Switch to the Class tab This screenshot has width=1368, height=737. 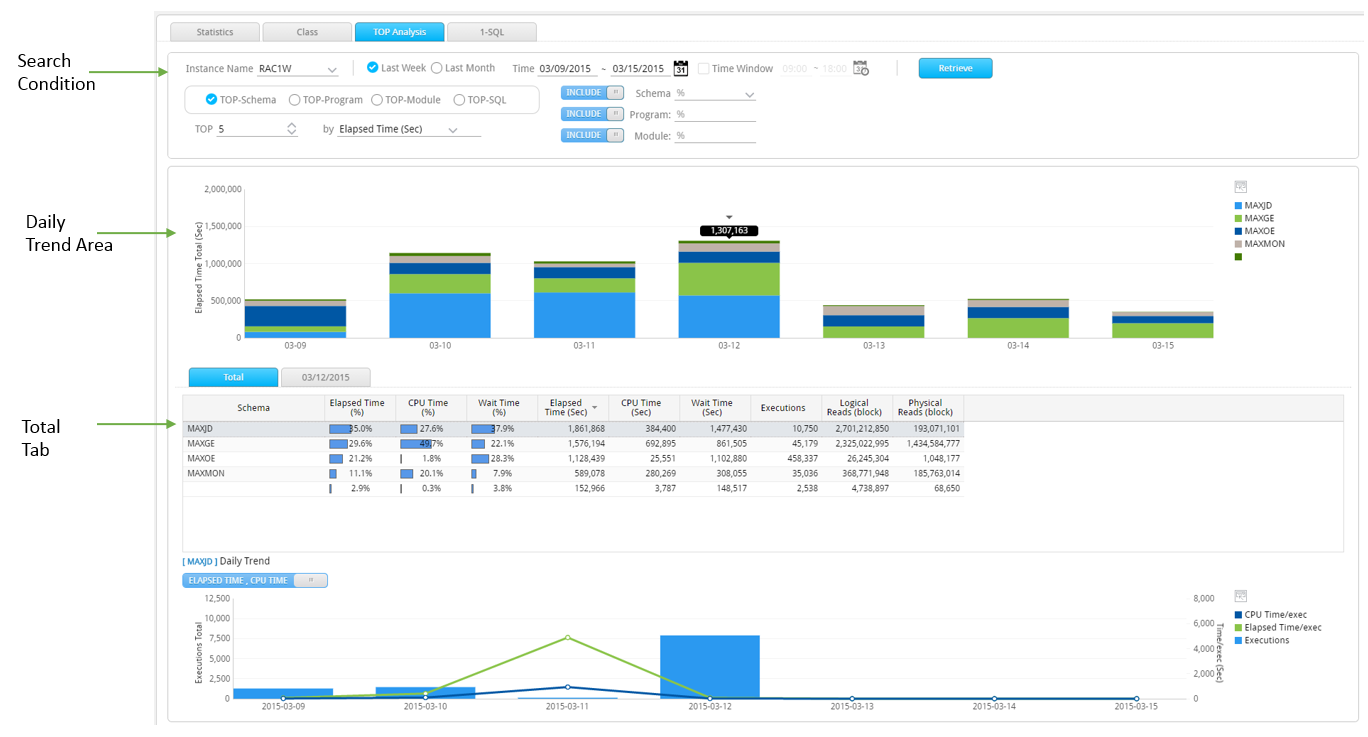[x=307, y=32]
